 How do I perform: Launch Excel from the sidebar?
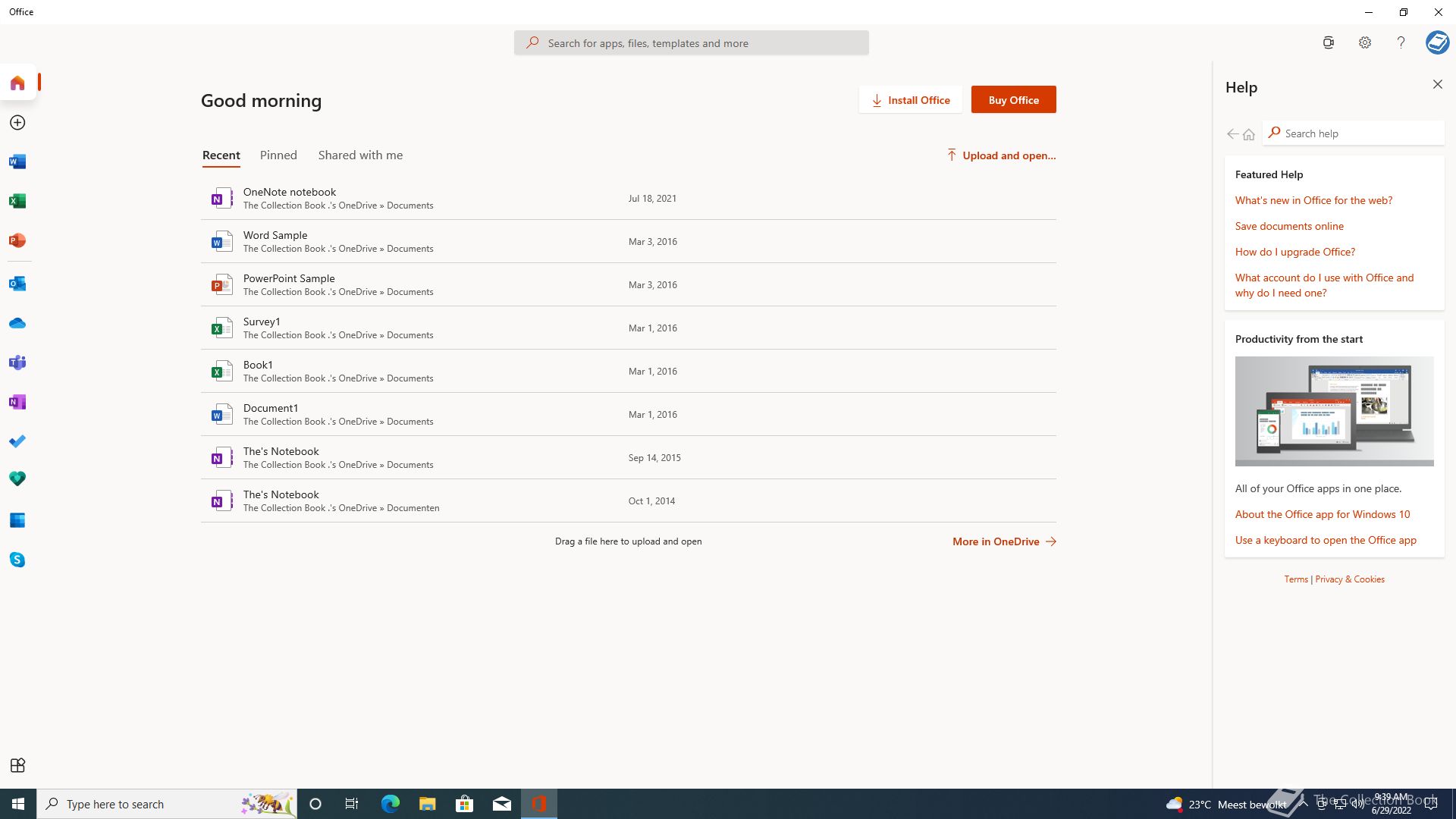point(17,201)
